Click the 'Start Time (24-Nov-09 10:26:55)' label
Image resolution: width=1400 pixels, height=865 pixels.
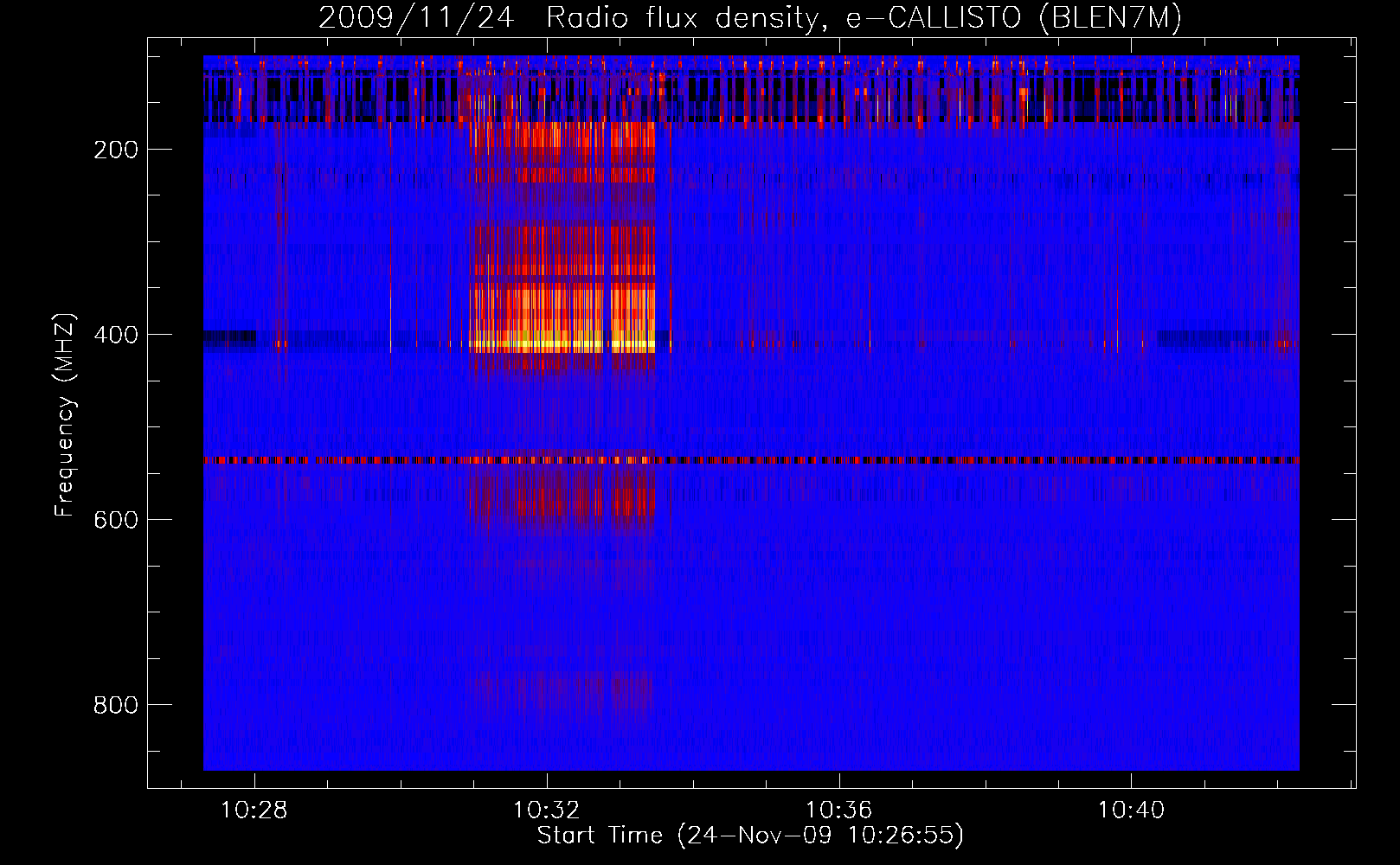[x=750, y=836]
